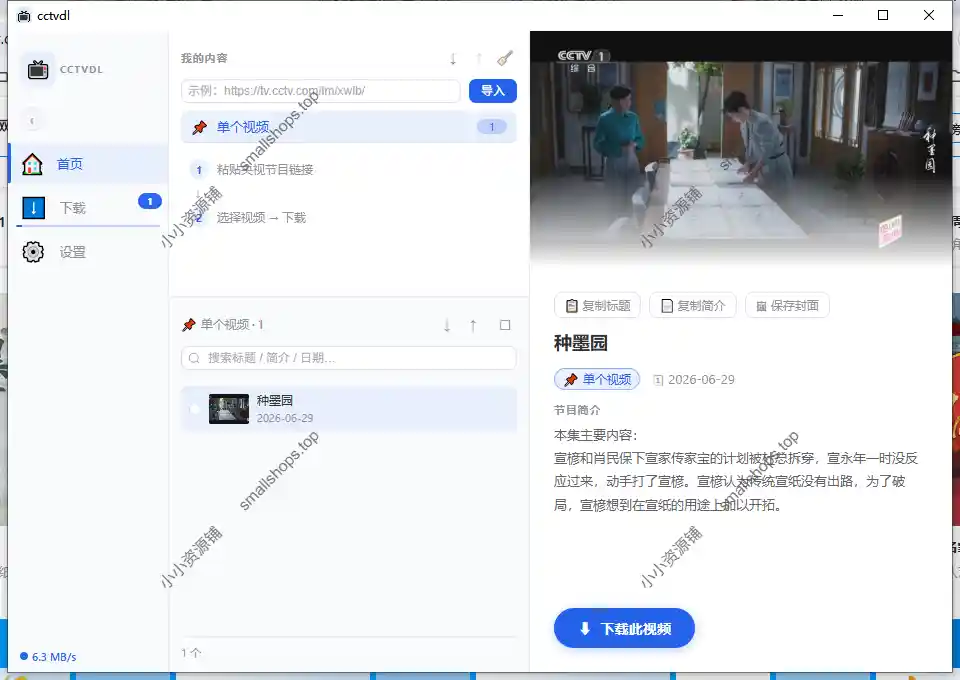Click the cctvdl title bar app icon
Viewport: 960px width, 680px height.
coord(24,16)
